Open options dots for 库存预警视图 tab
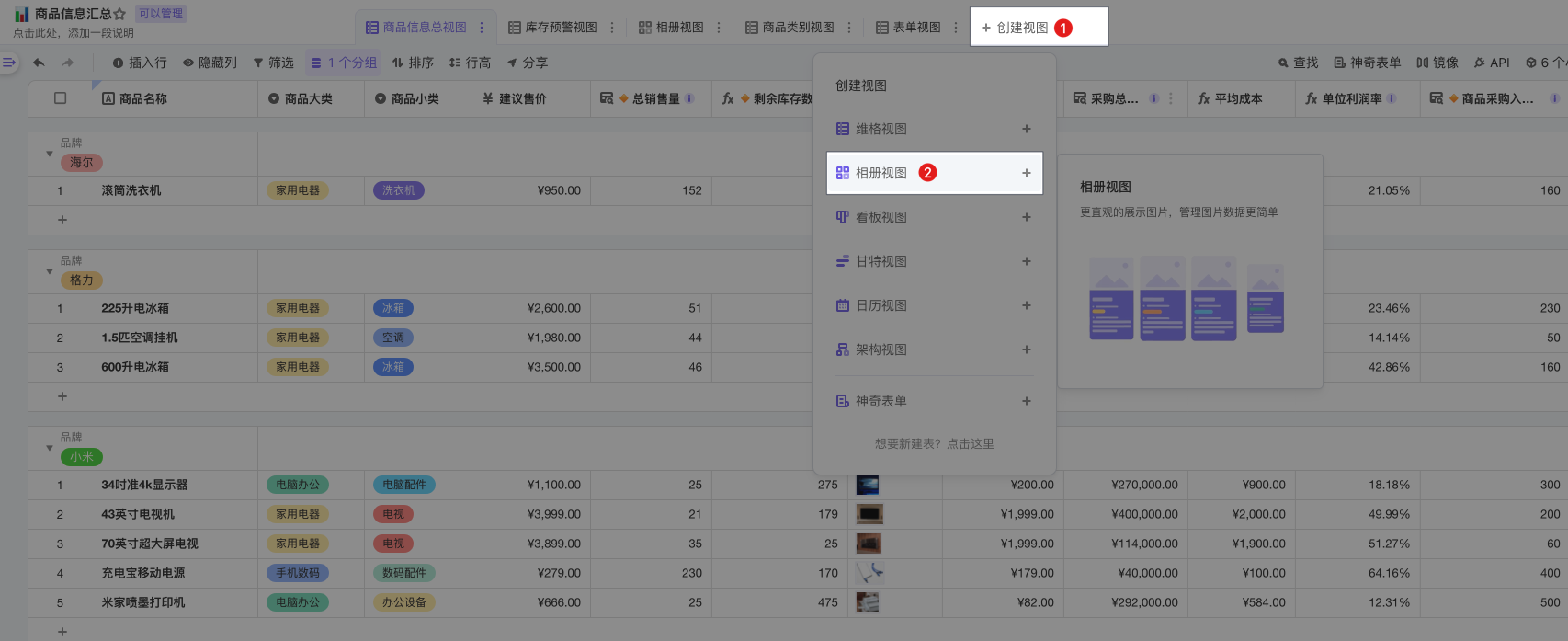 pos(612,28)
